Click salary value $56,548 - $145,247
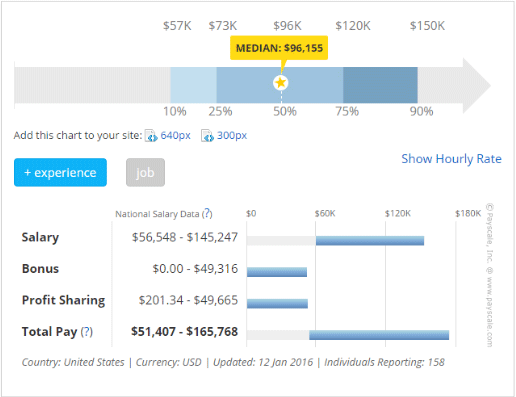Viewport: 516px width, 397px height. click(x=185, y=237)
